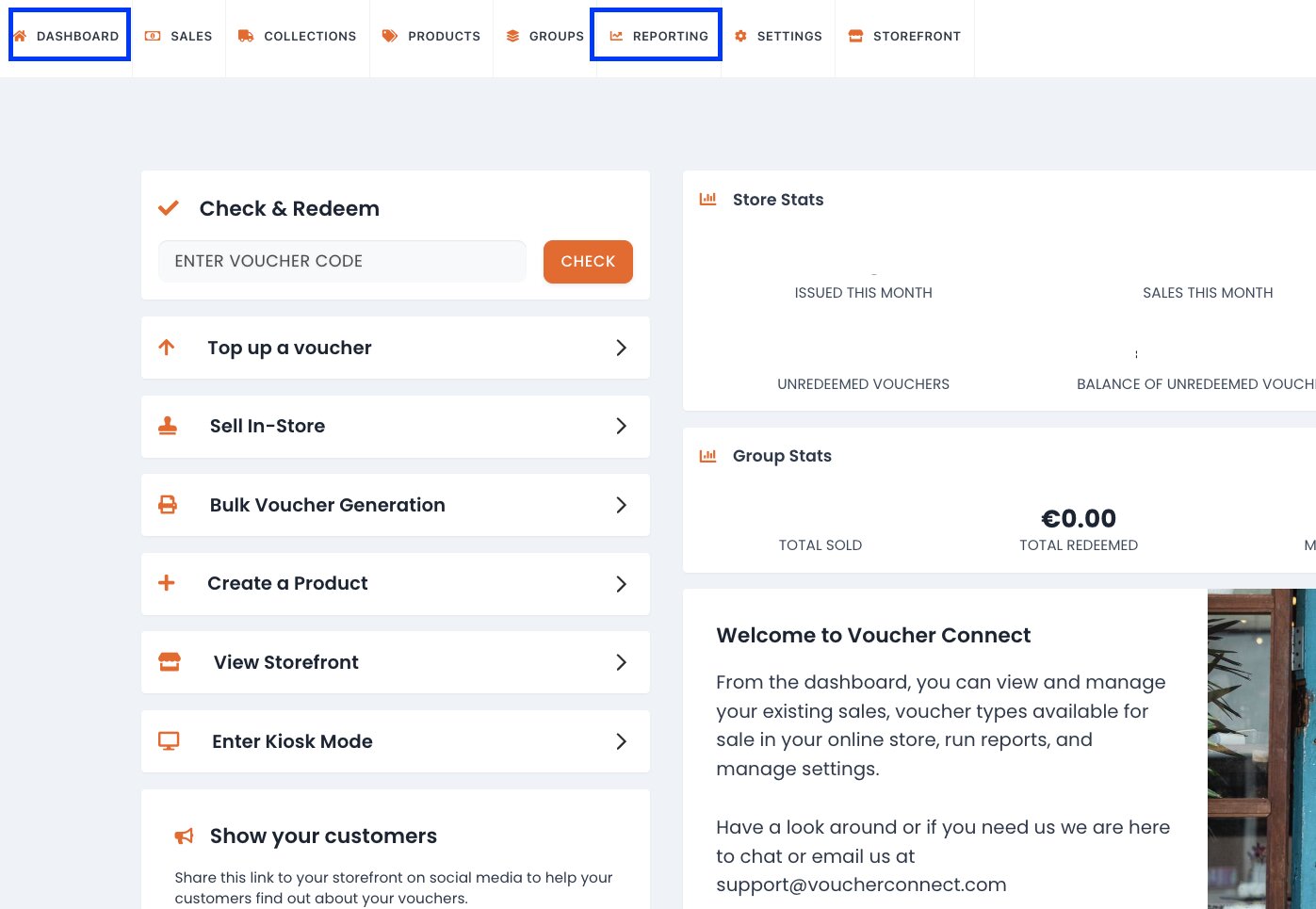
Task: Click the Collections truck icon
Action: click(246, 36)
